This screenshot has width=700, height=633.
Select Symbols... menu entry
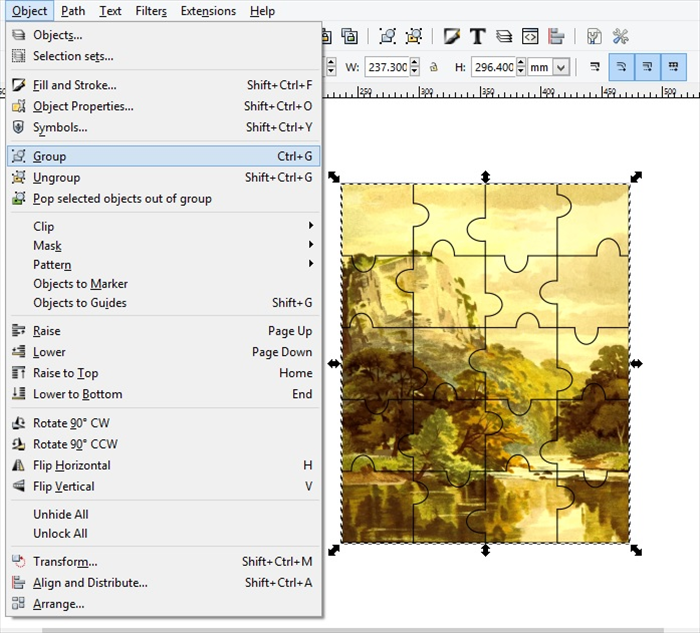pyautogui.click(x=163, y=127)
